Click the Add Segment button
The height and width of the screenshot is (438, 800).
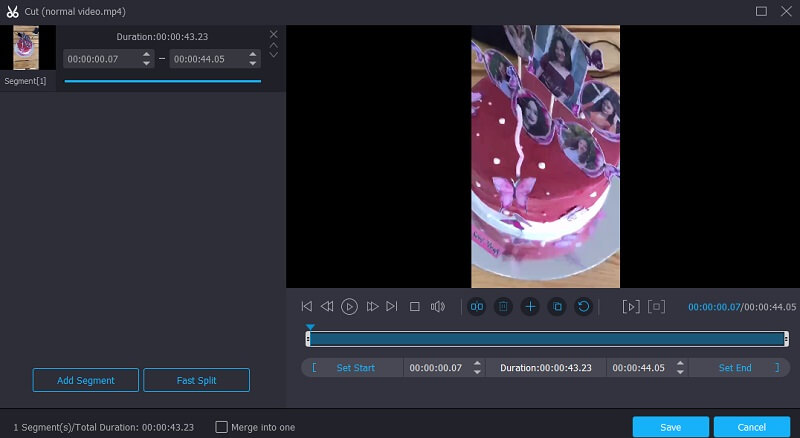(x=86, y=380)
